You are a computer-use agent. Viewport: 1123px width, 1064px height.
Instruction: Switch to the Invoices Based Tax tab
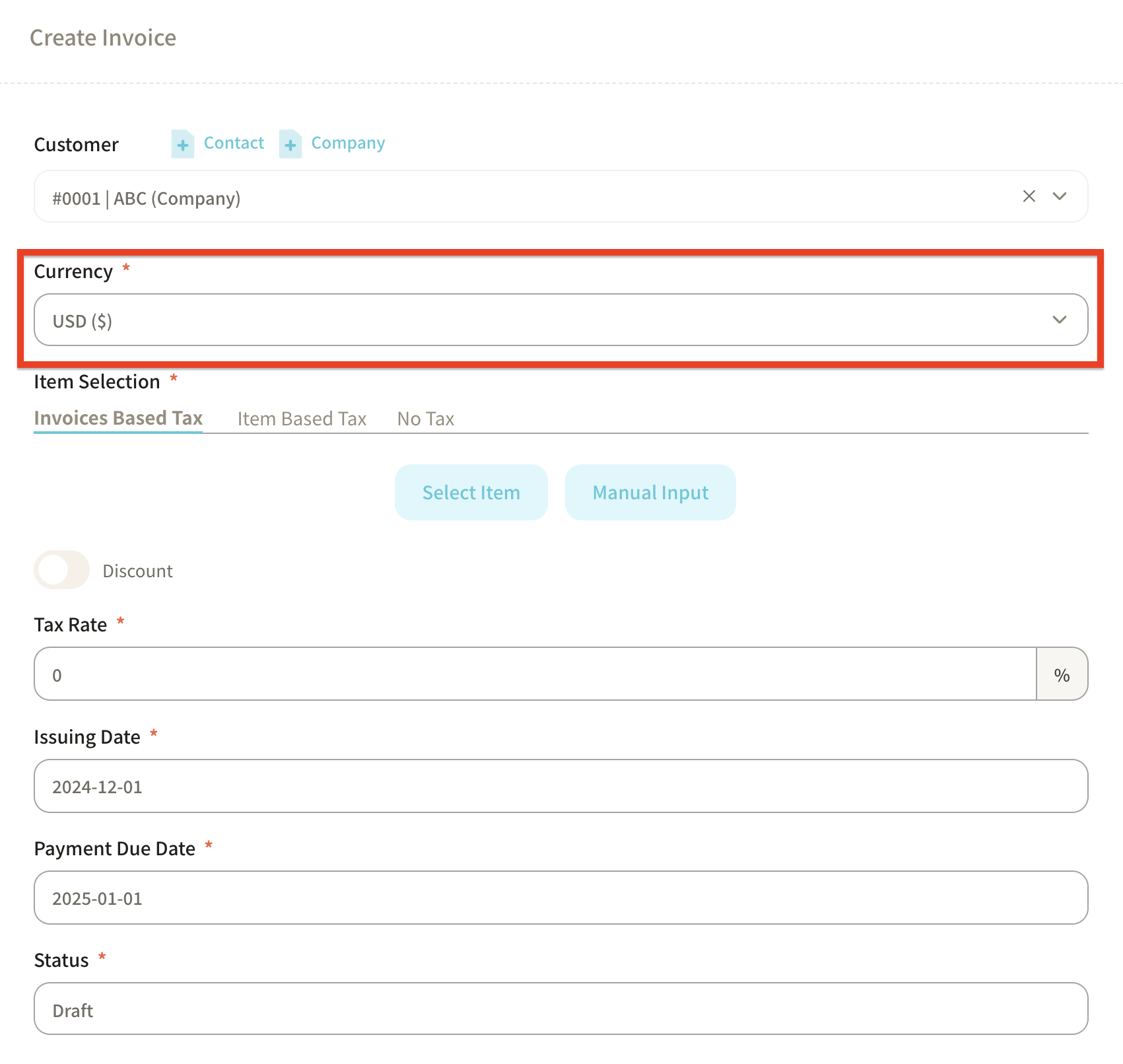point(118,418)
